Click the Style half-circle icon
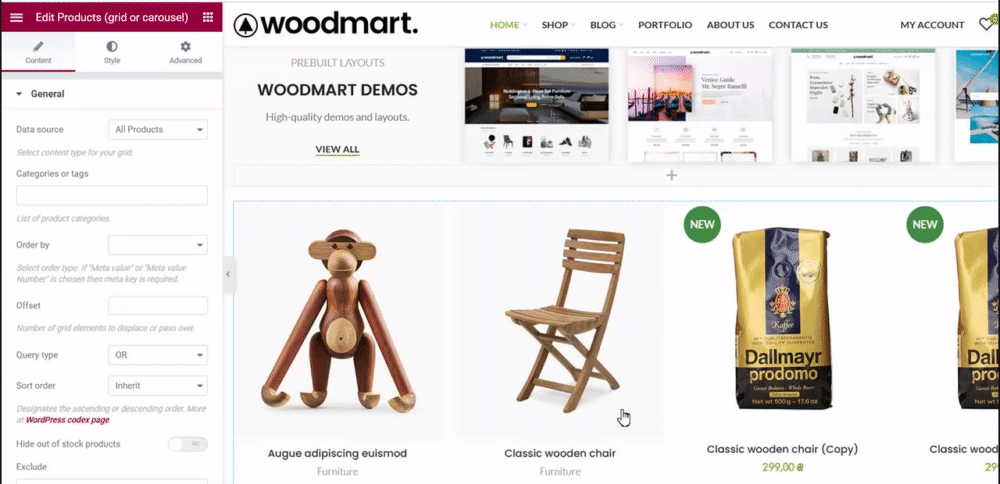The width and height of the screenshot is (1000, 484). click(112, 47)
